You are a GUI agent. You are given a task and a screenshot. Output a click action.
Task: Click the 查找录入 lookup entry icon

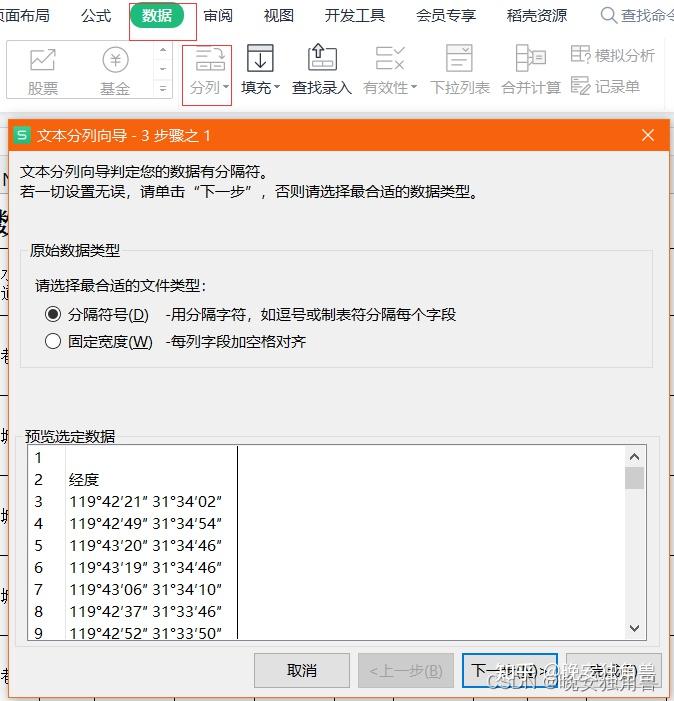[x=322, y=69]
